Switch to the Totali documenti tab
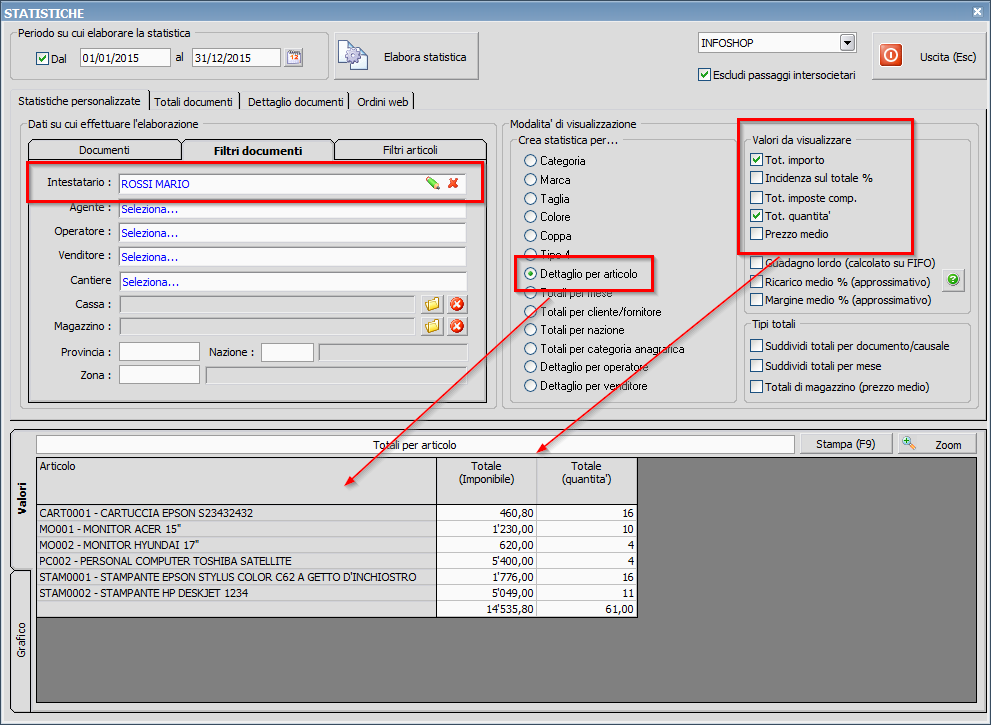Screen dimensions: 991x725 [195, 101]
